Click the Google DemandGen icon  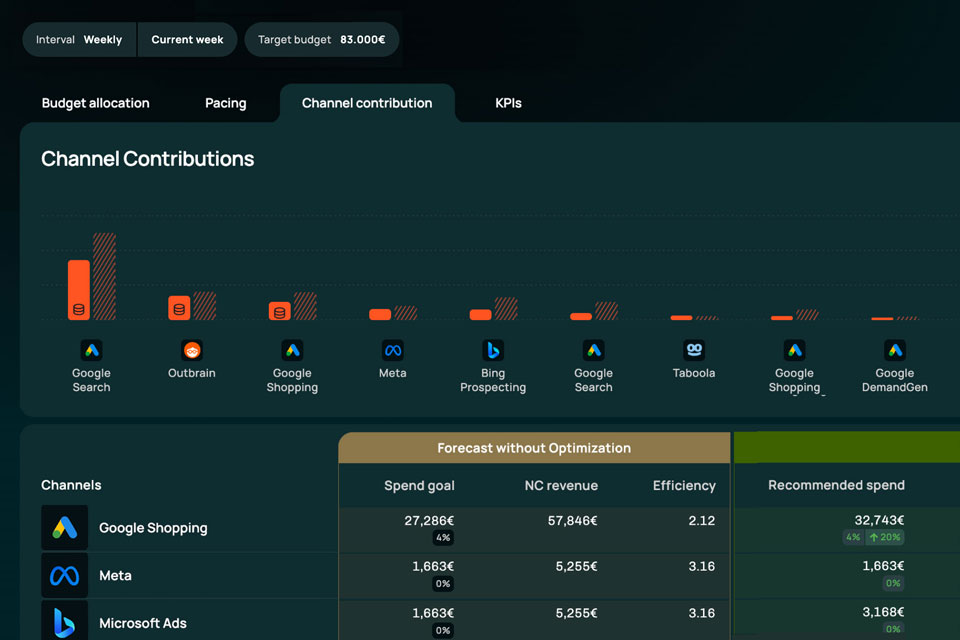click(894, 350)
